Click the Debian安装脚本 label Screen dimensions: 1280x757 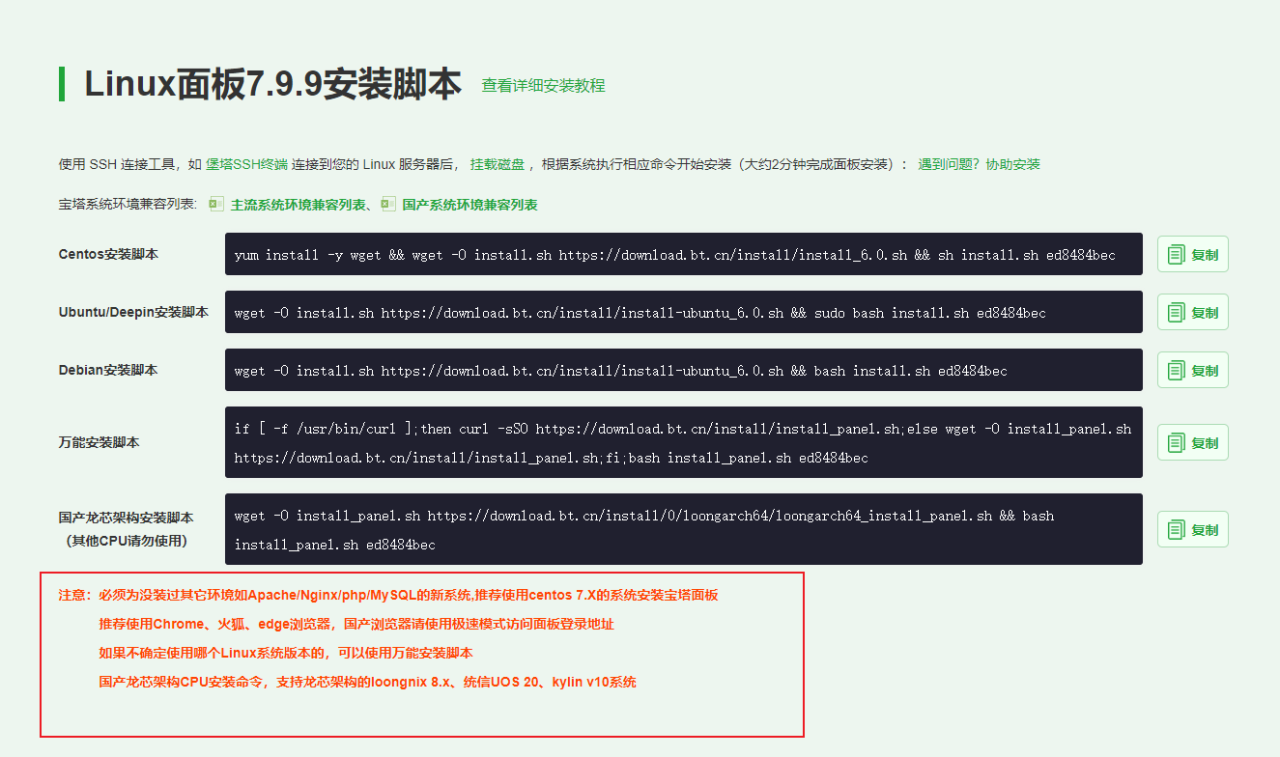click(x=108, y=370)
